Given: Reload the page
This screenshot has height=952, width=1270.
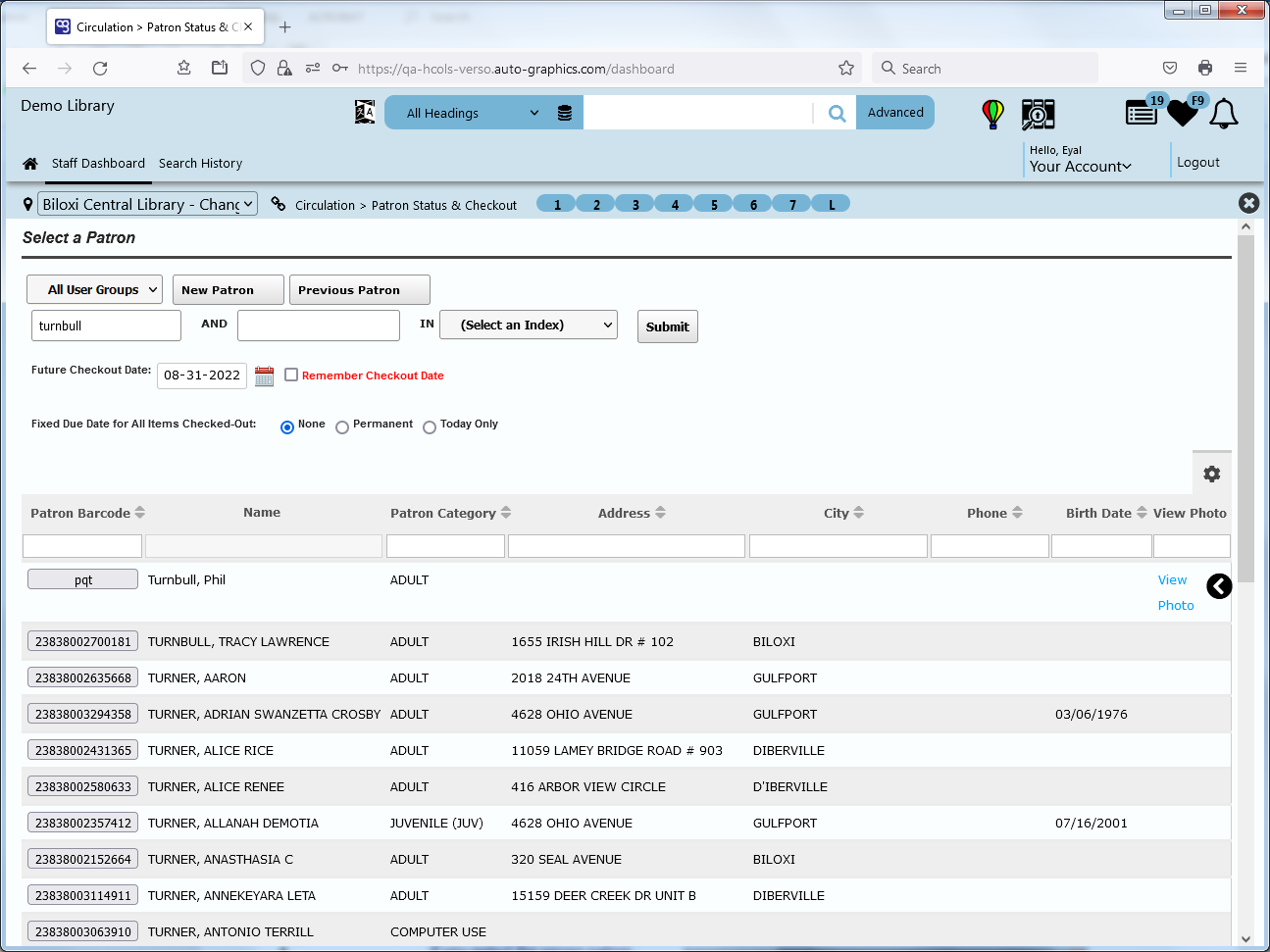Looking at the screenshot, I should [x=100, y=69].
